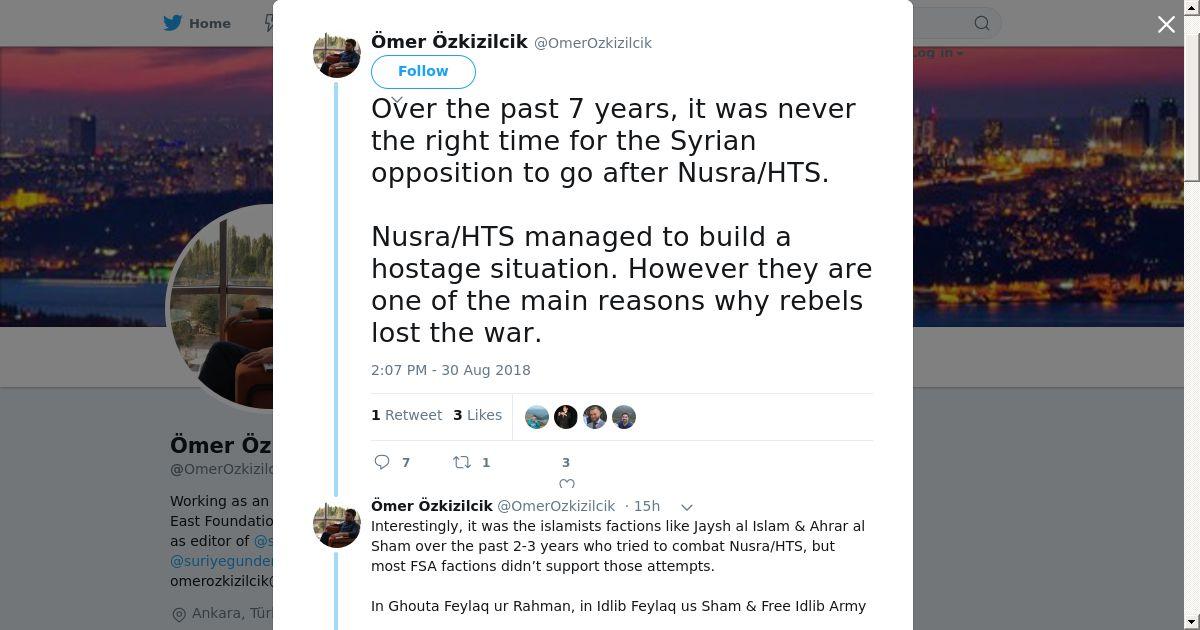Follow Ömer Özkizilcik
1200x630 pixels.
423,71
